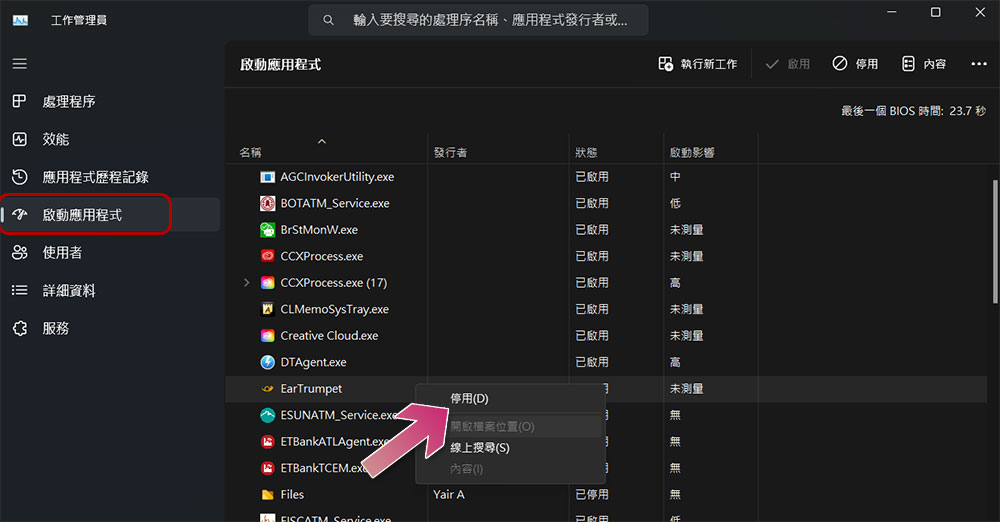The width and height of the screenshot is (1000, 522).
Task: Sort by 狀態 column header
Action: [x=586, y=153]
